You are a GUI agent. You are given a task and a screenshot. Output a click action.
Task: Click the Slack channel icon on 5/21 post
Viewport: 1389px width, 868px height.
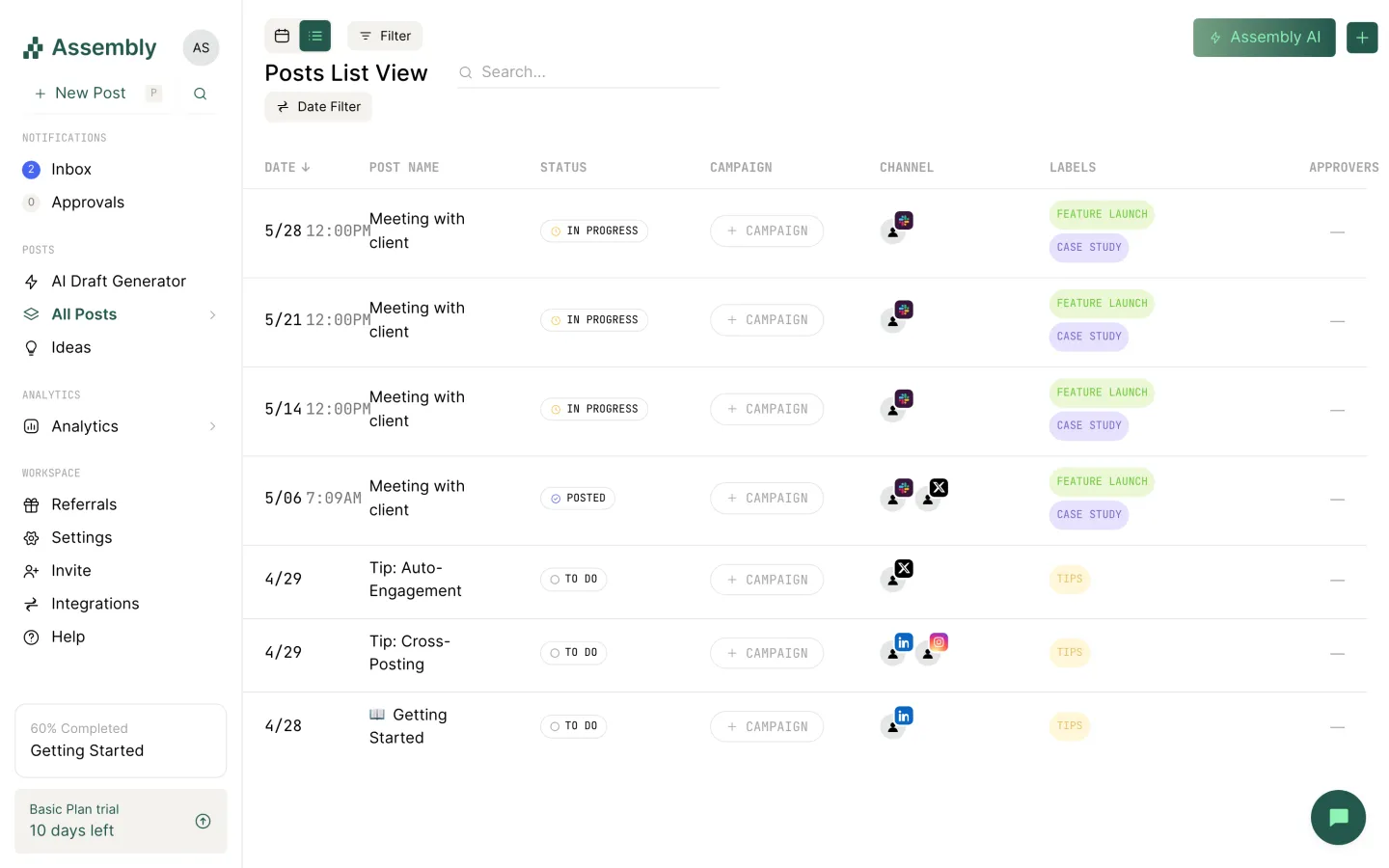pyautogui.click(x=904, y=310)
